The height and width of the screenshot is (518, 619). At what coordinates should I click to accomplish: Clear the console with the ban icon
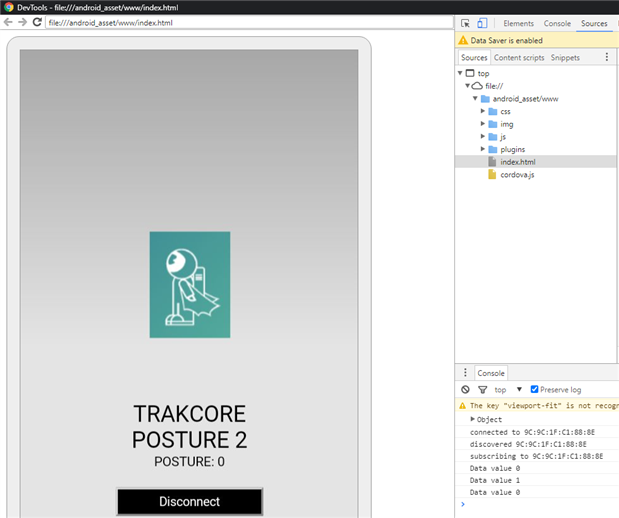tap(465, 389)
